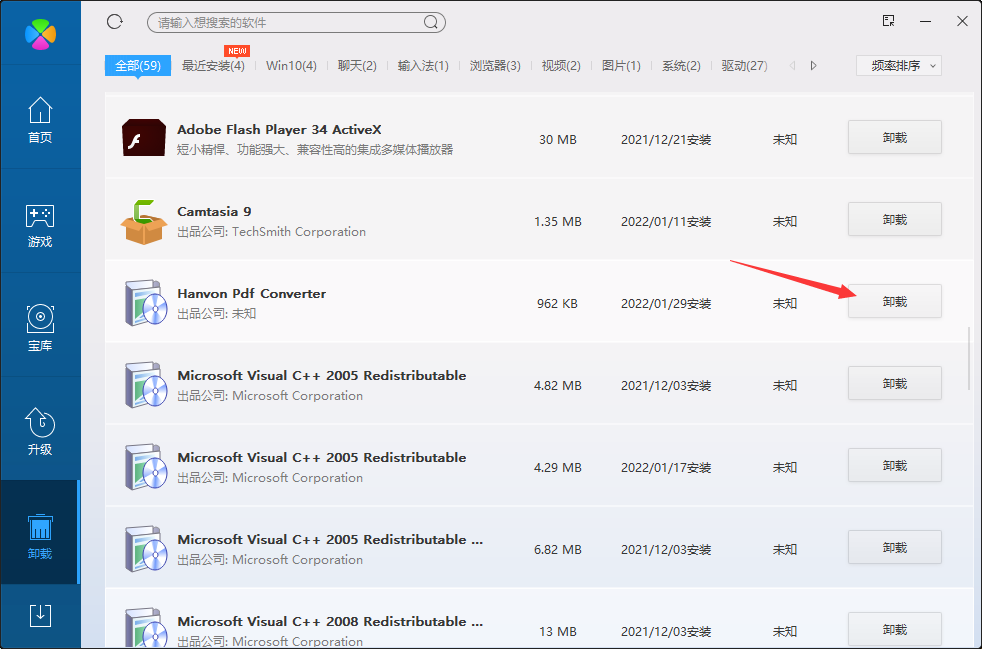Click the Hanvon Pdf Converter installer icon
Screen dimensions: 982x649
[x=146, y=303]
